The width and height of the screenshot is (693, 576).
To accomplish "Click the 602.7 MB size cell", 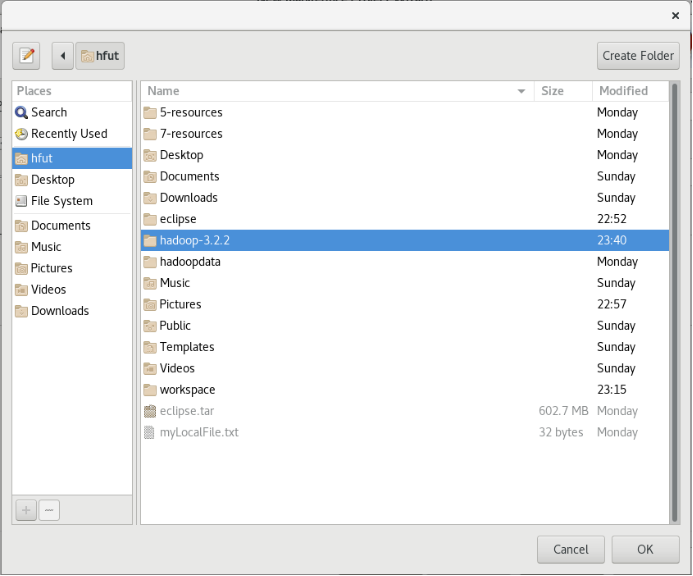I will (564, 411).
